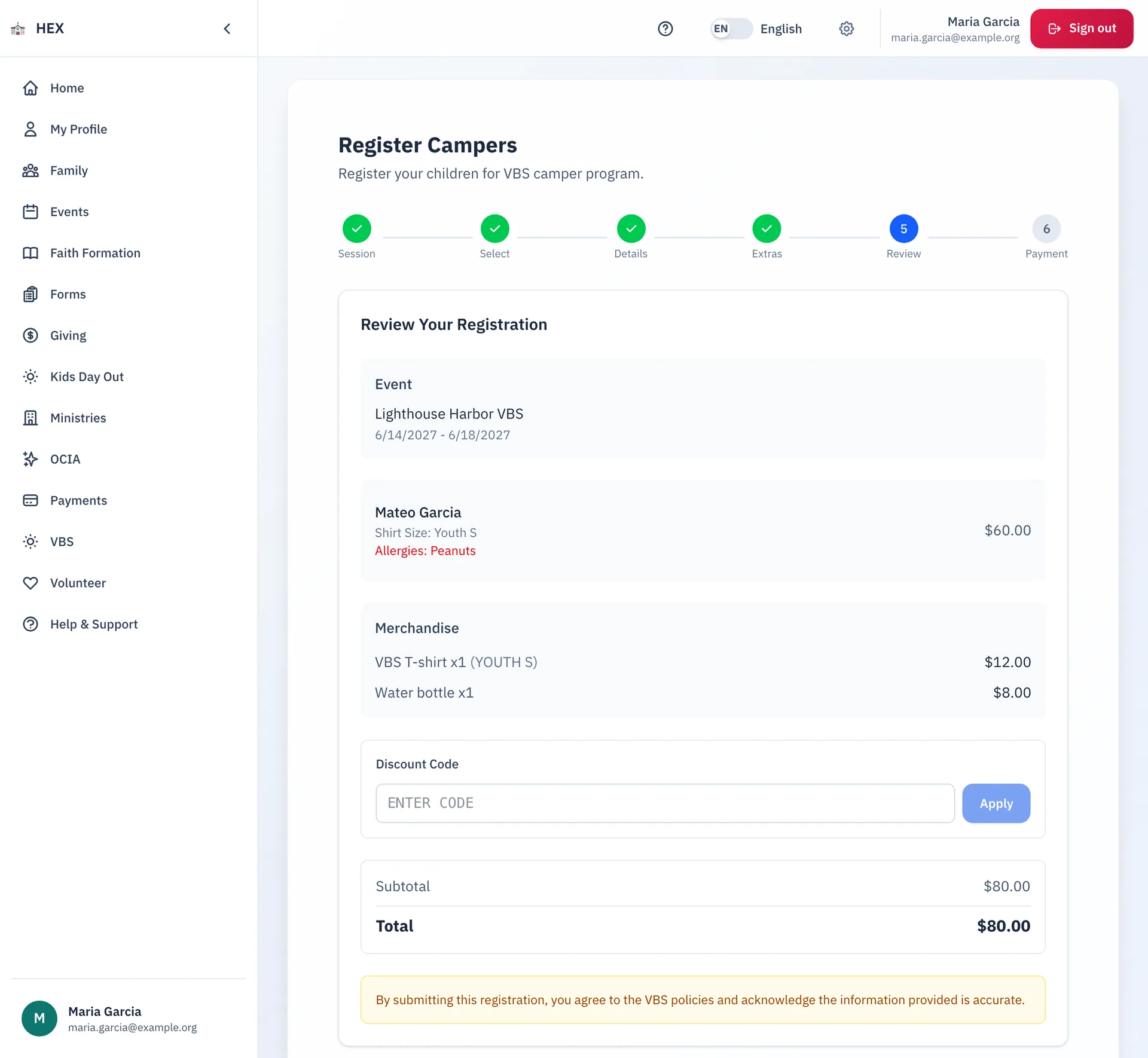
Task: Collapse the sidebar with the chevron
Action: 227,29
